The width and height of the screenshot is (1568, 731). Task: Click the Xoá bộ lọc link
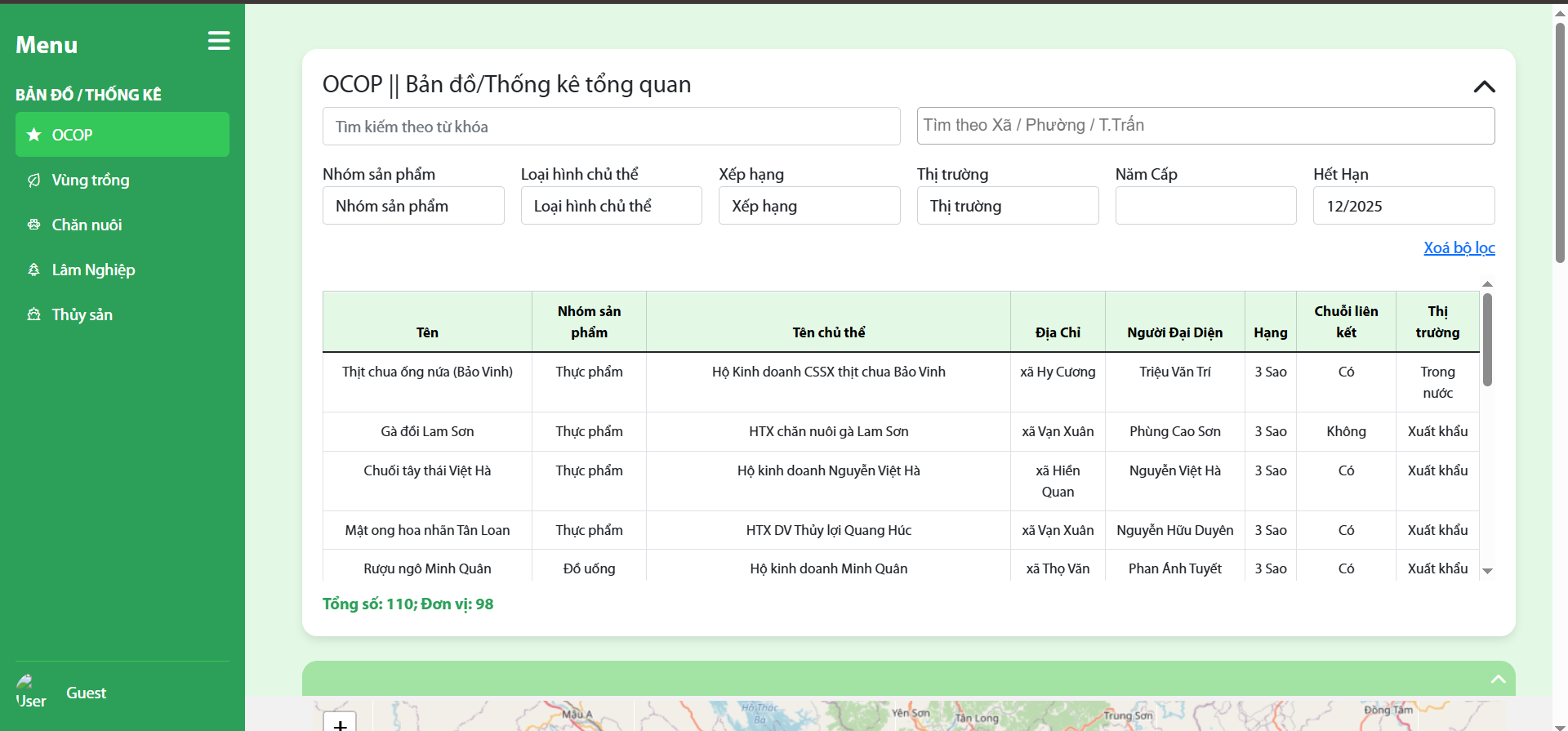1459,247
